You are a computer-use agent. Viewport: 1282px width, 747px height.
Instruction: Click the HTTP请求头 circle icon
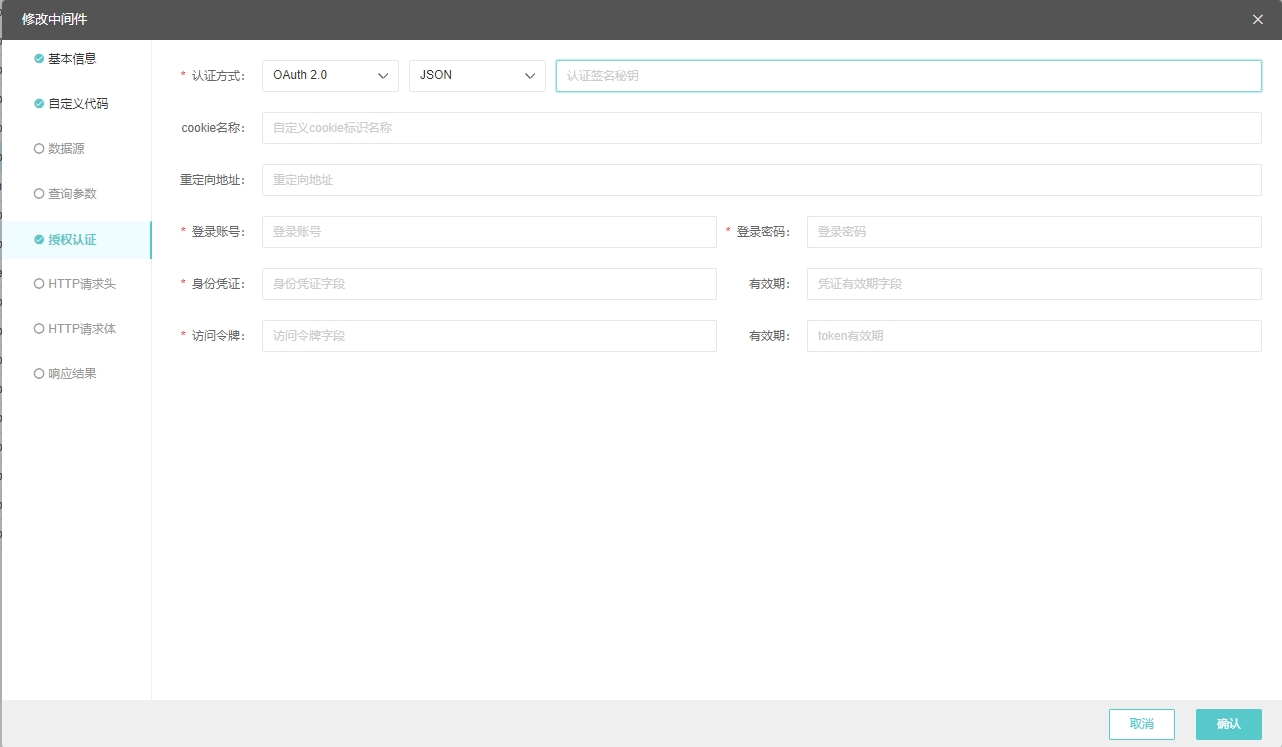(39, 284)
